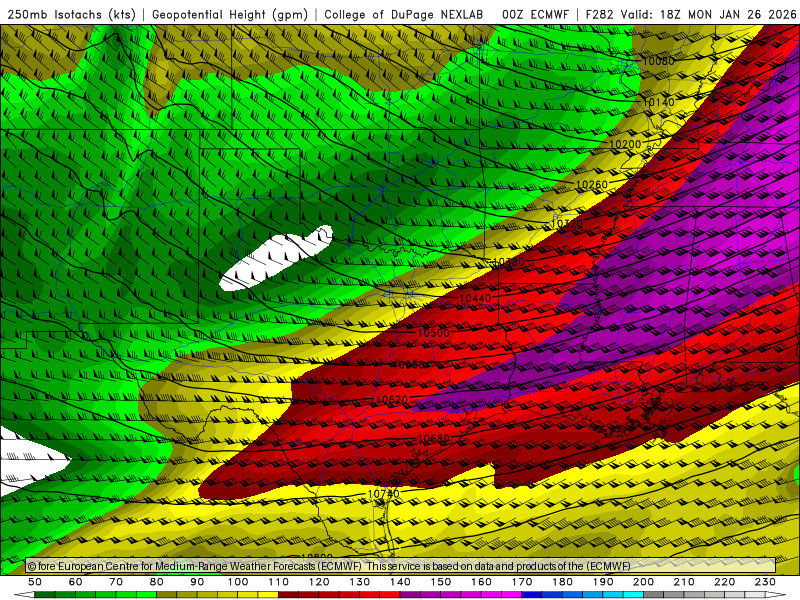Click the 80 value on the color scale
Image resolution: width=800 pixels, height=600 pixels.
pyautogui.click(x=157, y=582)
